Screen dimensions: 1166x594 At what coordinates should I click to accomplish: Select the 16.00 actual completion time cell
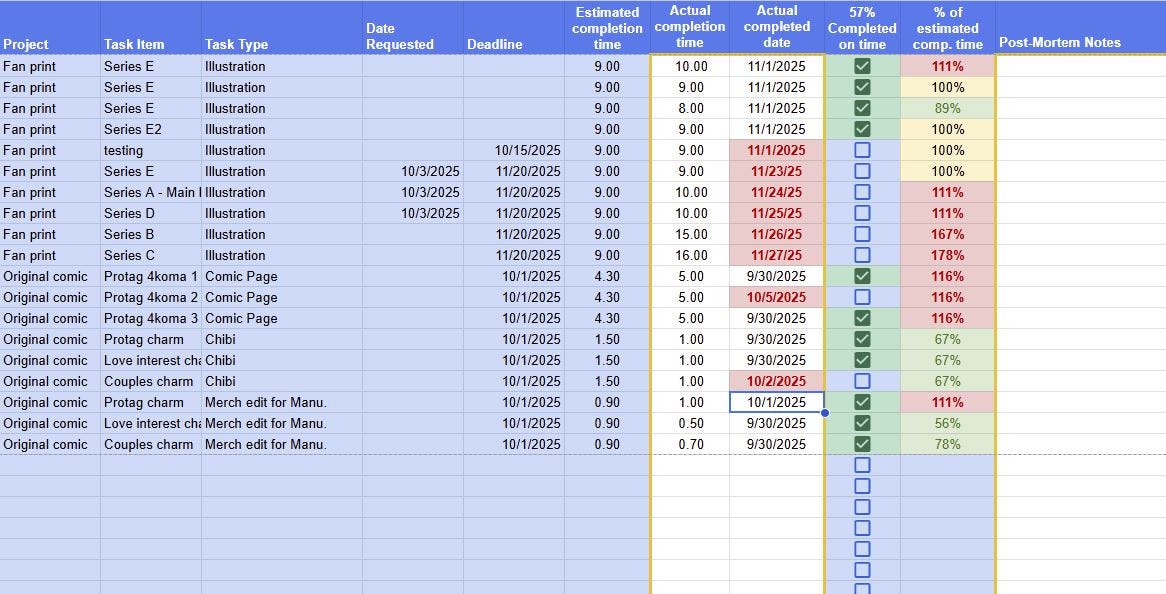(x=690, y=255)
